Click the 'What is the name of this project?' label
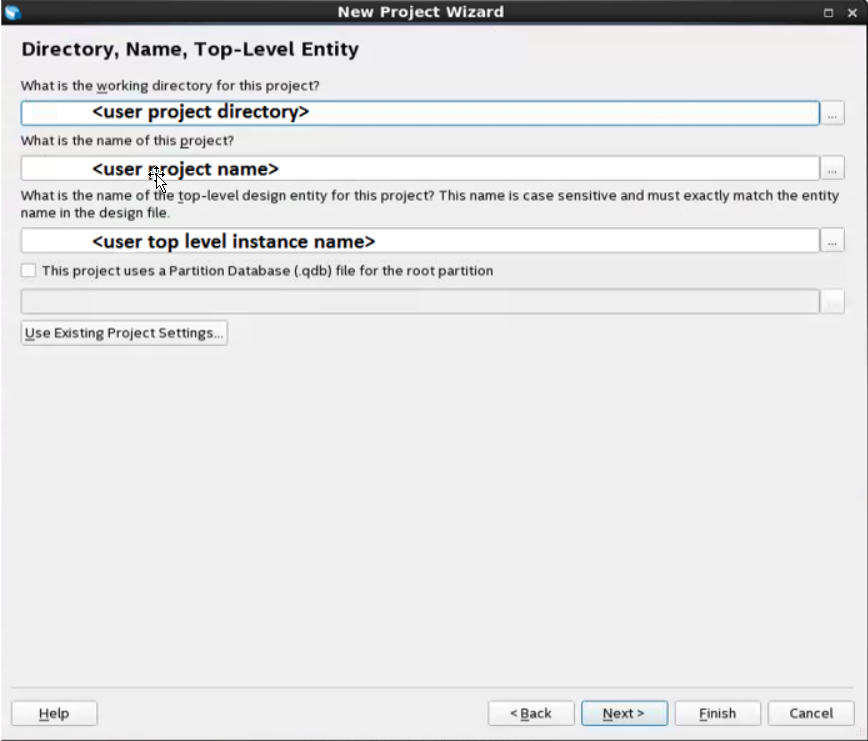The width and height of the screenshot is (868, 741). [x=127, y=141]
